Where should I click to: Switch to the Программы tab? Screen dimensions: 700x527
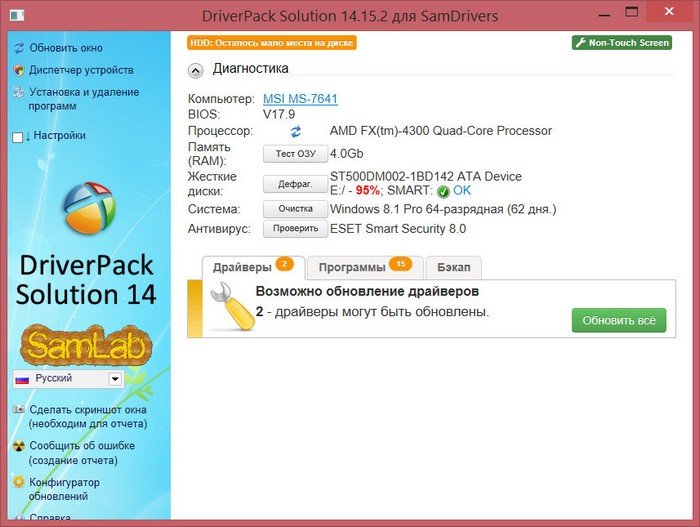point(365,268)
